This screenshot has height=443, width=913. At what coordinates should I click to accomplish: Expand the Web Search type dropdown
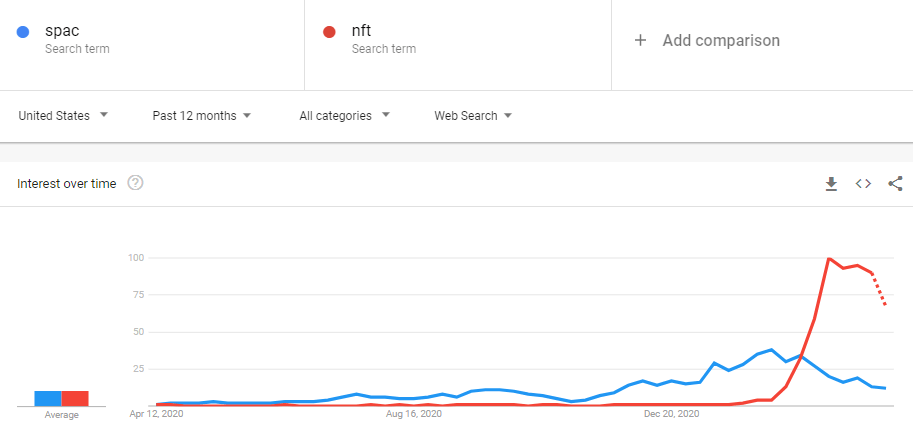pos(473,116)
